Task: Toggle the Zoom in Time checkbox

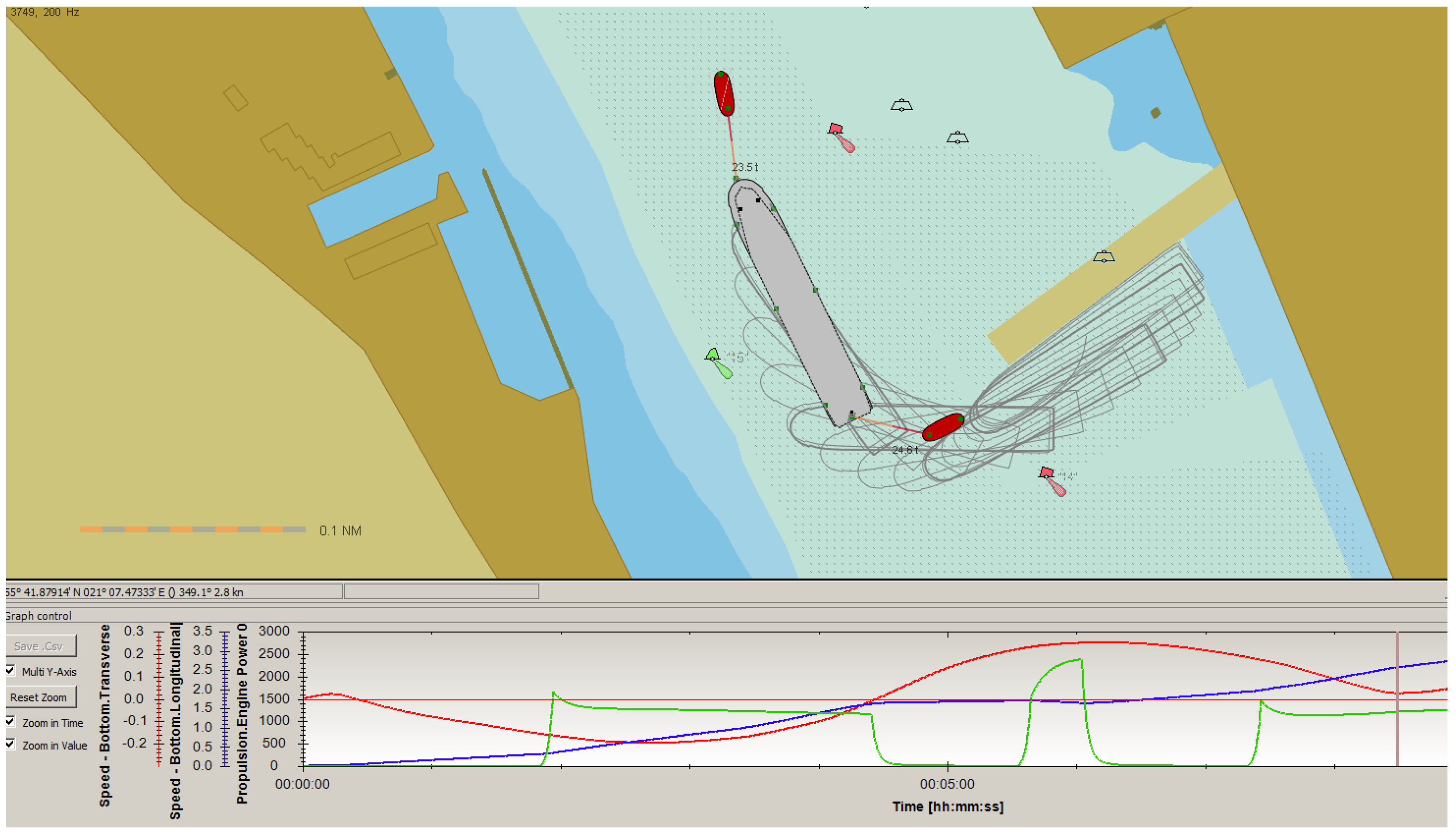Action: click(10, 722)
